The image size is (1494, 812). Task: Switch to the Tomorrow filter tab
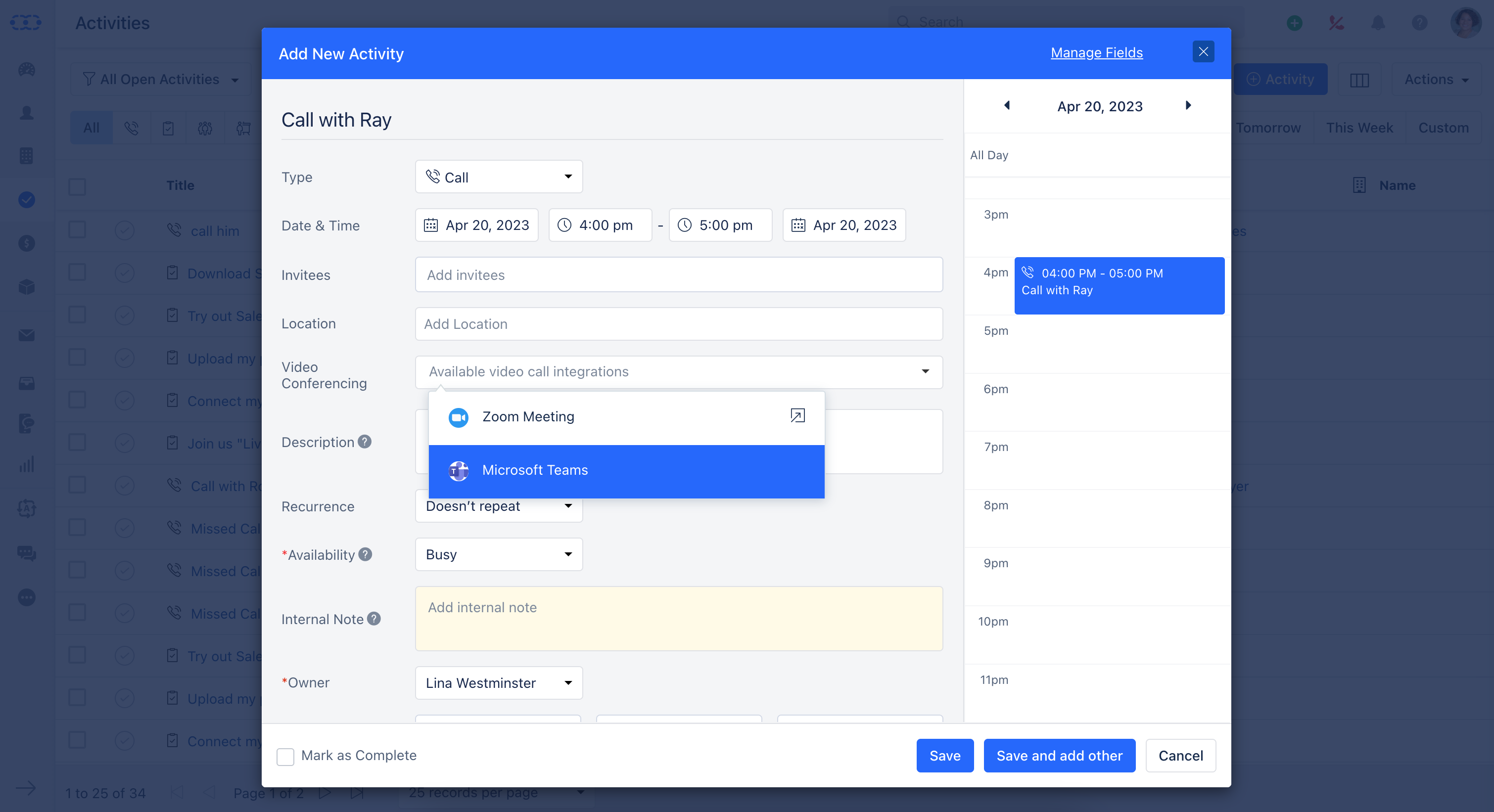[x=1268, y=128]
